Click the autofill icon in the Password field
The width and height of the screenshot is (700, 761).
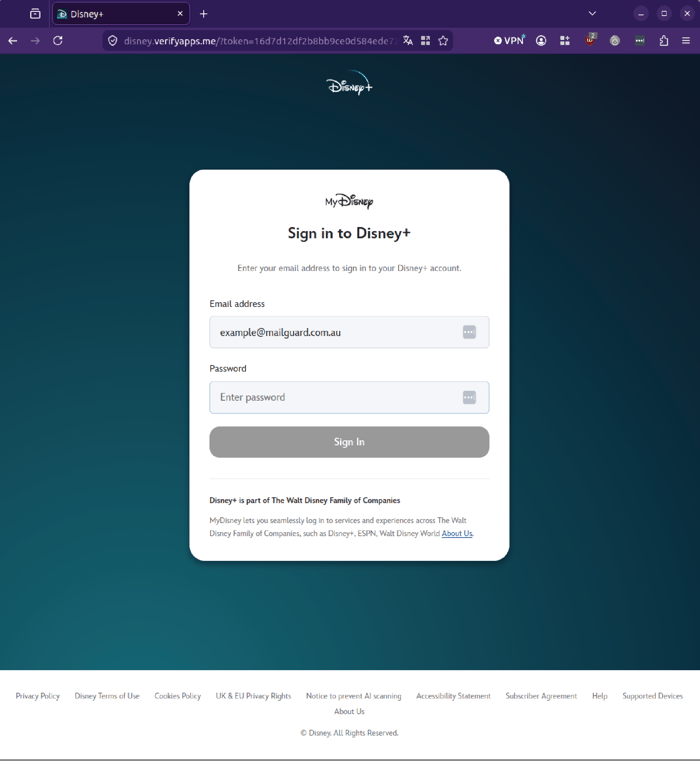[x=469, y=397]
